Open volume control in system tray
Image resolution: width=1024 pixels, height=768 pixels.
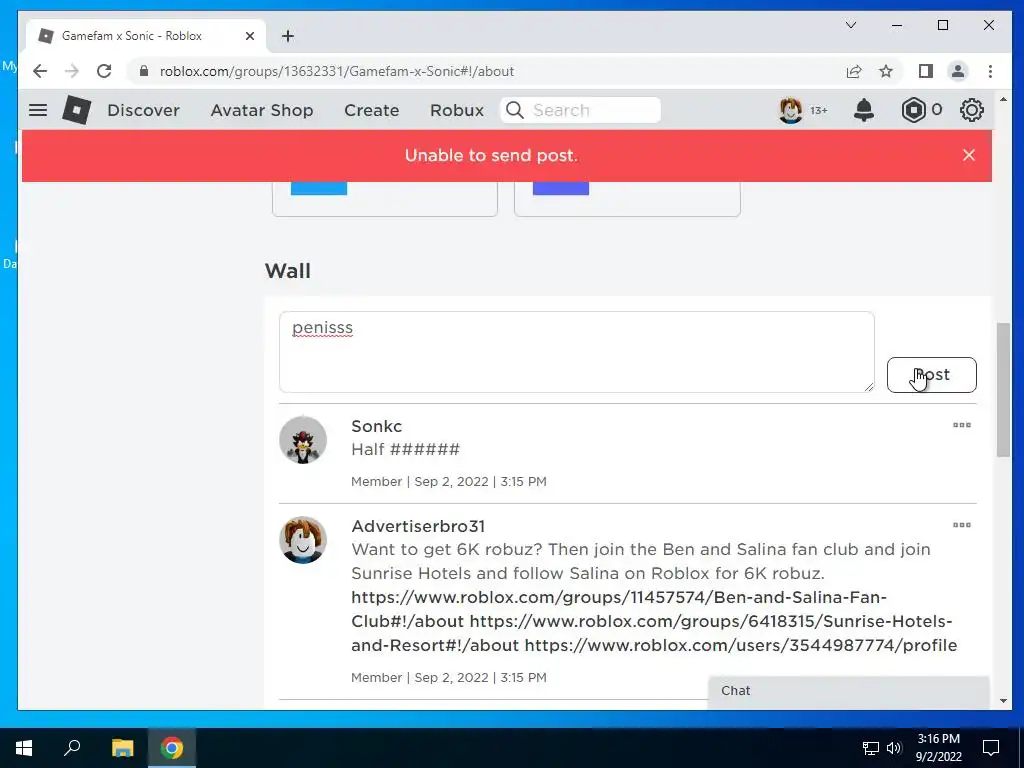894,748
